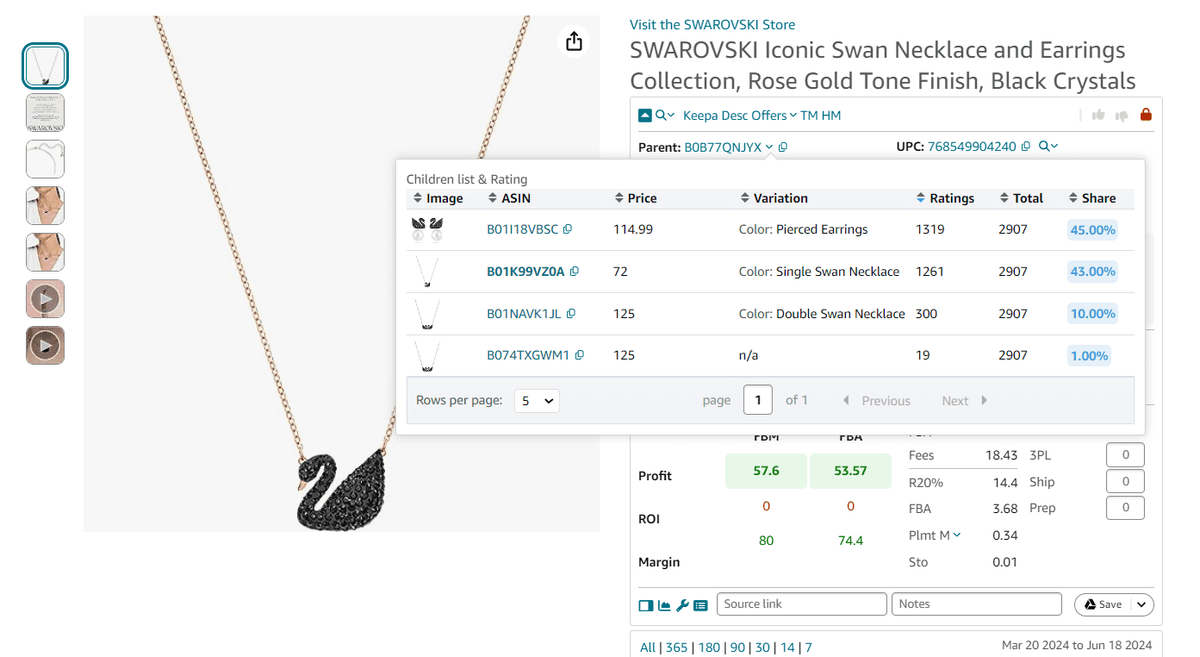The width and height of the screenshot is (1200, 657).
Task: Click the Ship cost input field
Action: [1125, 482]
